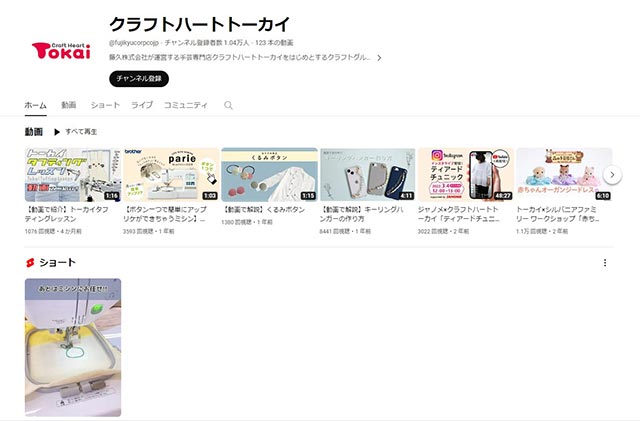The height and width of the screenshot is (421, 640).
Task: Click the 3022 回視聴 view count text
Action: coord(433,232)
